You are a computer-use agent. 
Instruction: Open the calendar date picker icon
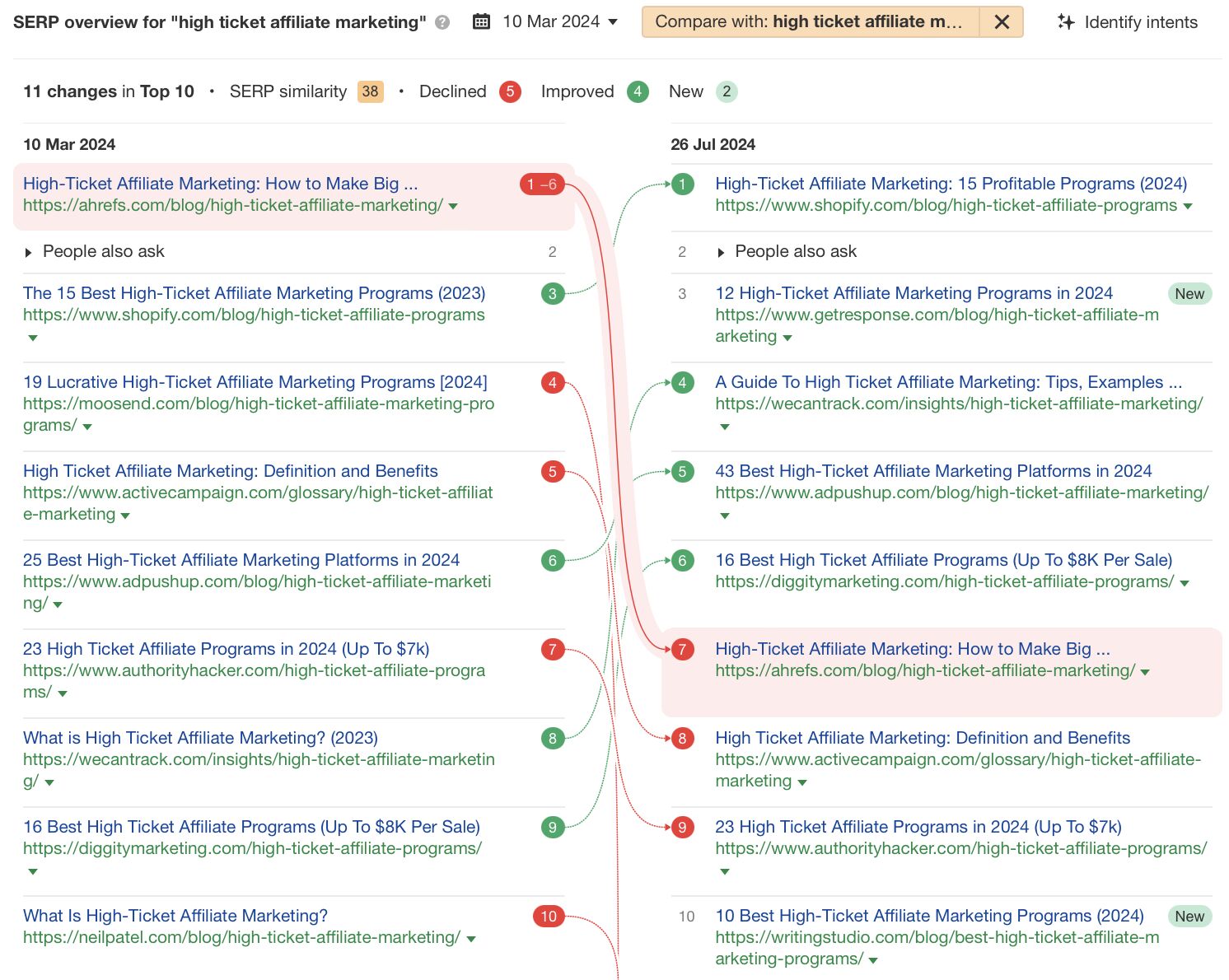(482, 21)
